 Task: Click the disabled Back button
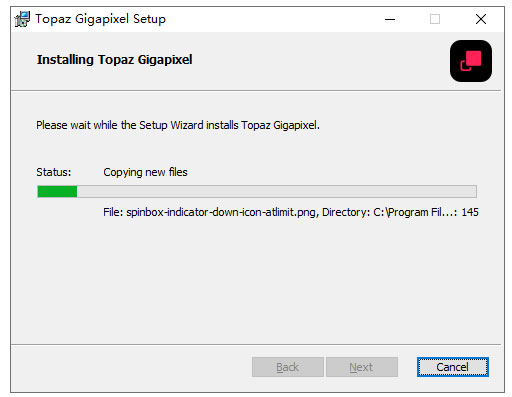click(288, 367)
